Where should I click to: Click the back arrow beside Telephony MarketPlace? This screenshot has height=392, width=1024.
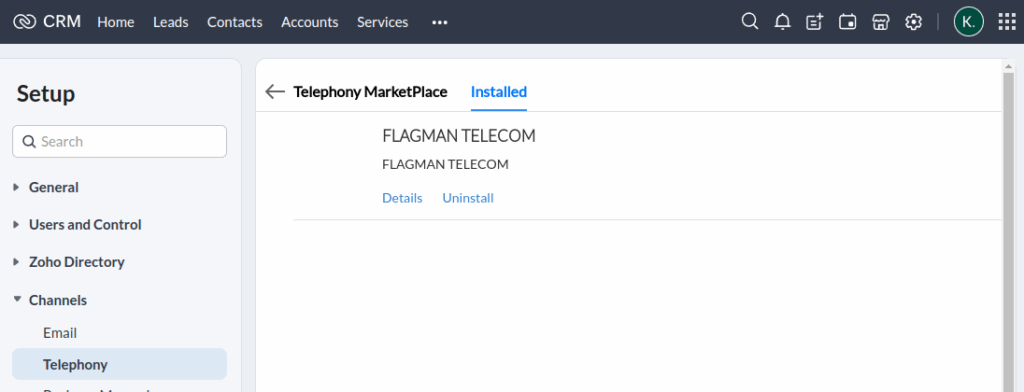(x=275, y=91)
